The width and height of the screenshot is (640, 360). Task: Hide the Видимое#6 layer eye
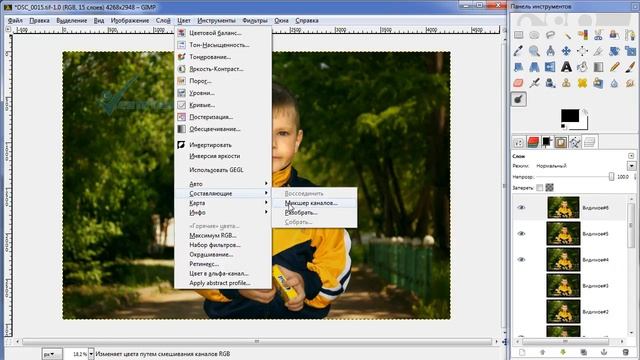521,208
